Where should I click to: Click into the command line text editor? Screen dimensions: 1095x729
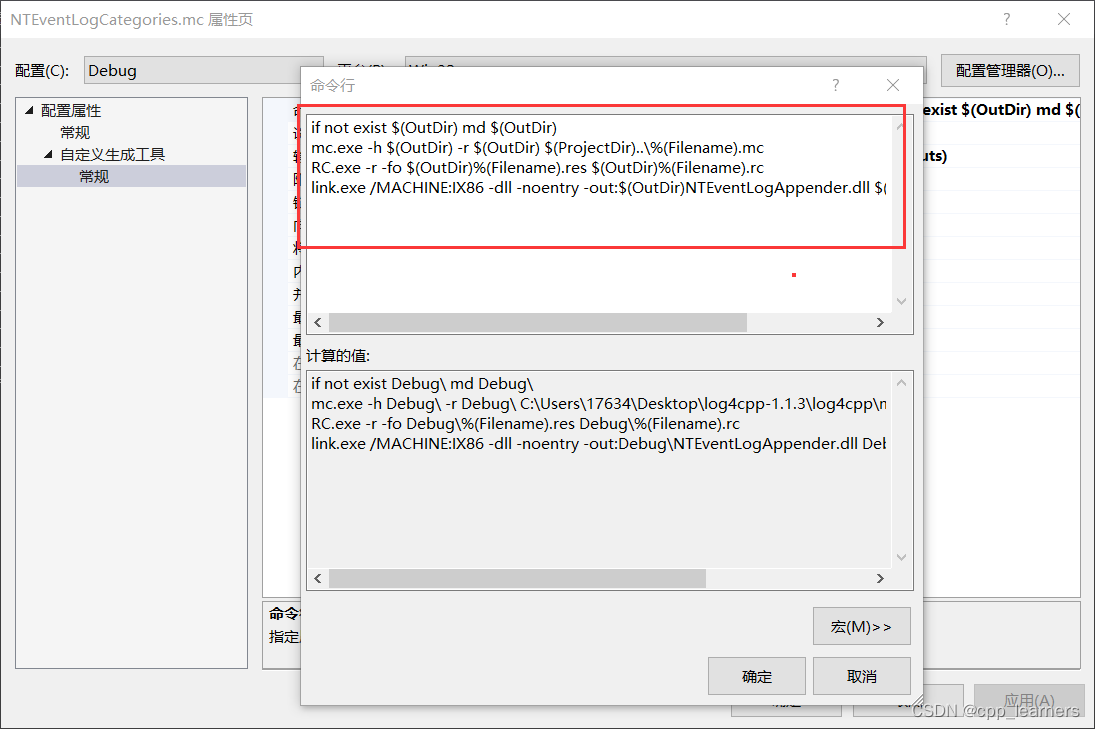click(x=600, y=220)
